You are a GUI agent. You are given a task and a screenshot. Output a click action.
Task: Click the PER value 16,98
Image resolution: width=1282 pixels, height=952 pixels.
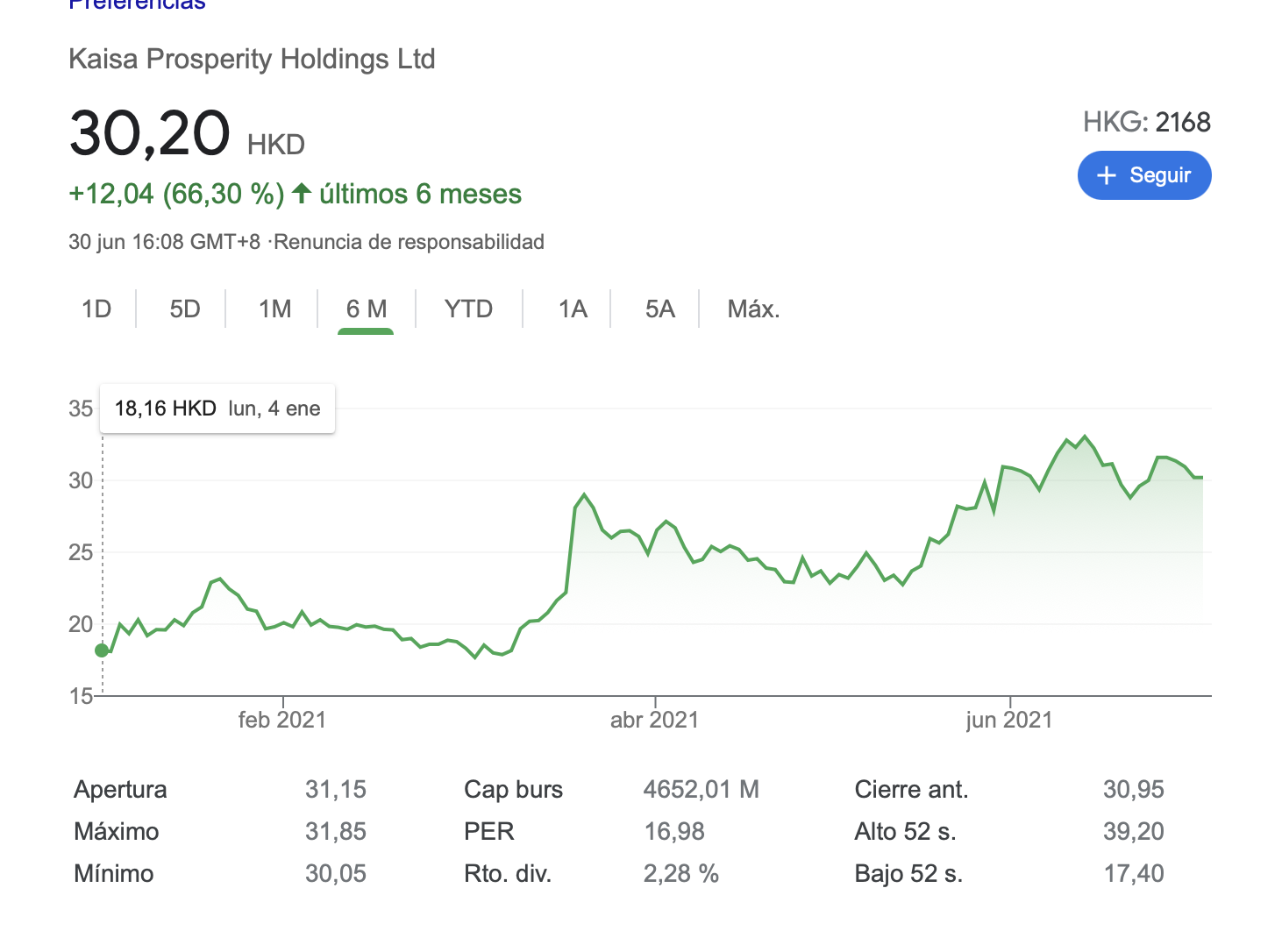coord(674,832)
